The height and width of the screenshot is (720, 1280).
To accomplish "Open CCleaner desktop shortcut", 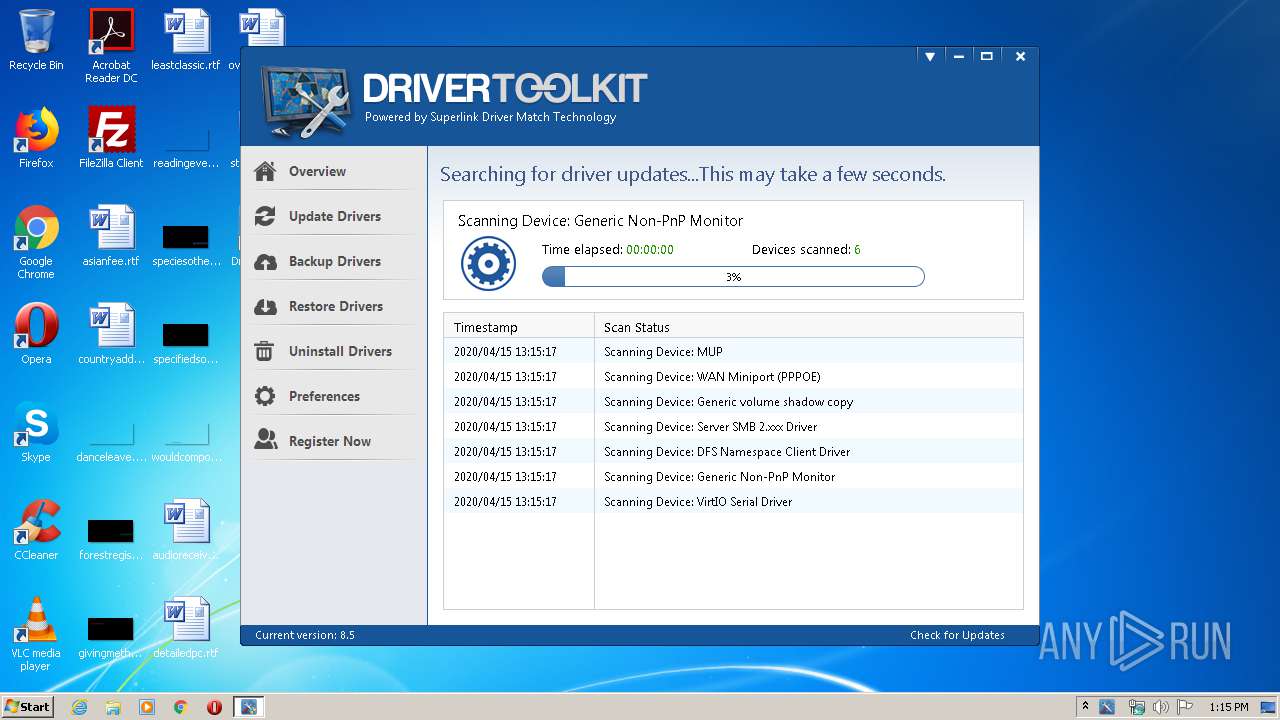I will click(36, 530).
